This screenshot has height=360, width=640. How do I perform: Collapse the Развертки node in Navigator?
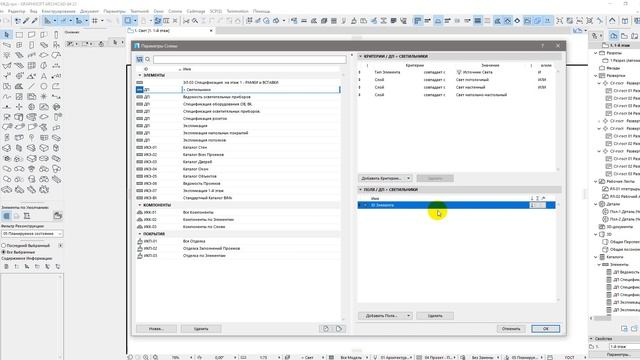pyautogui.click(x=596, y=76)
